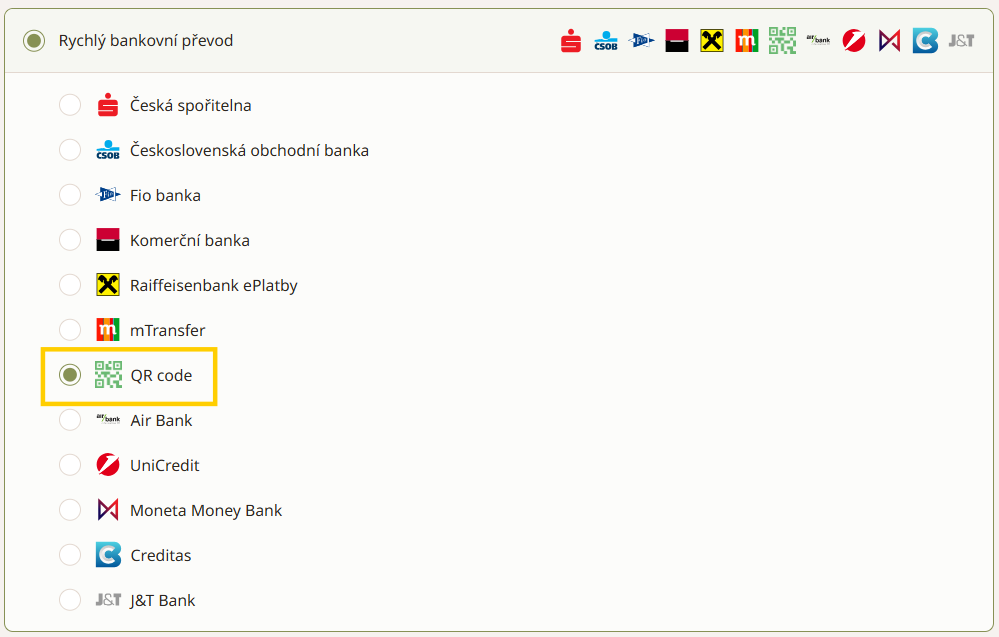The image size is (999, 637).
Task: Click QR code icon in the header strip
Action: click(x=782, y=41)
